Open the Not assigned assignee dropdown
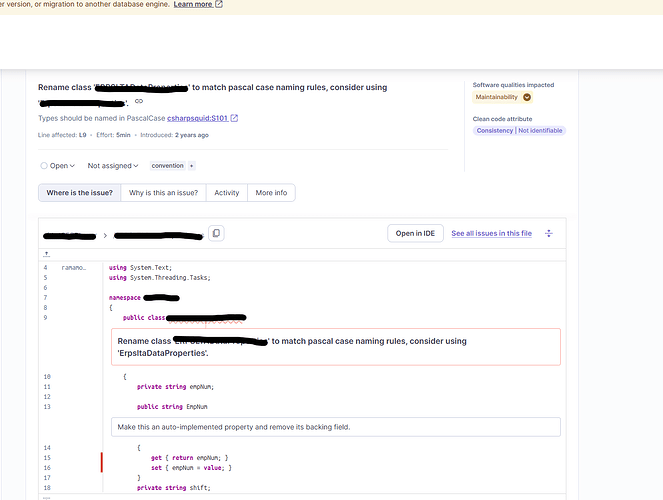The height and width of the screenshot is (500, 663). coord(113,166)
